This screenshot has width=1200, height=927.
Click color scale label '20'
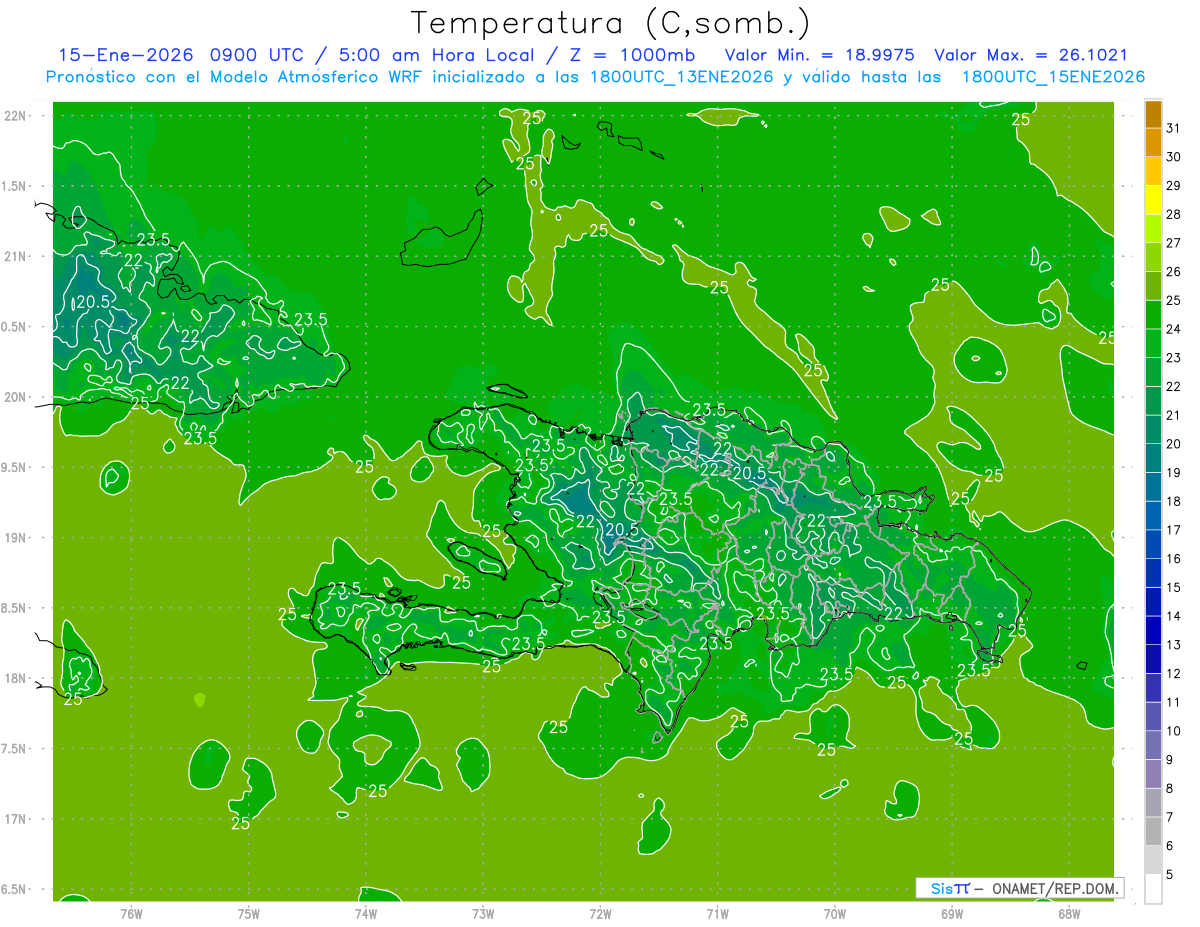point(1173,444)
